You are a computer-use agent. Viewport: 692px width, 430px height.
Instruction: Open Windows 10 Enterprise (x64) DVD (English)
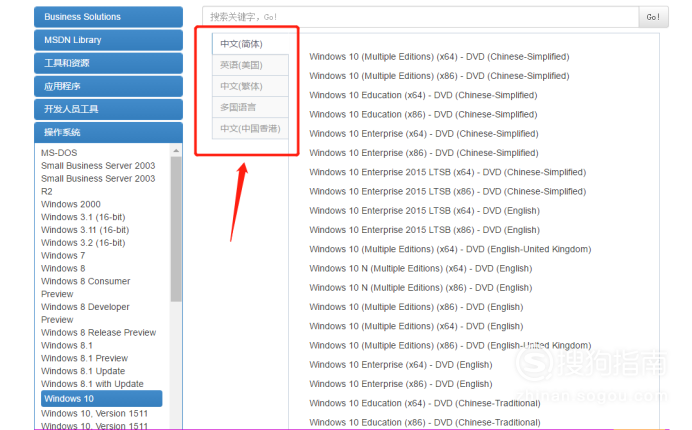click(x=401, y=365)
